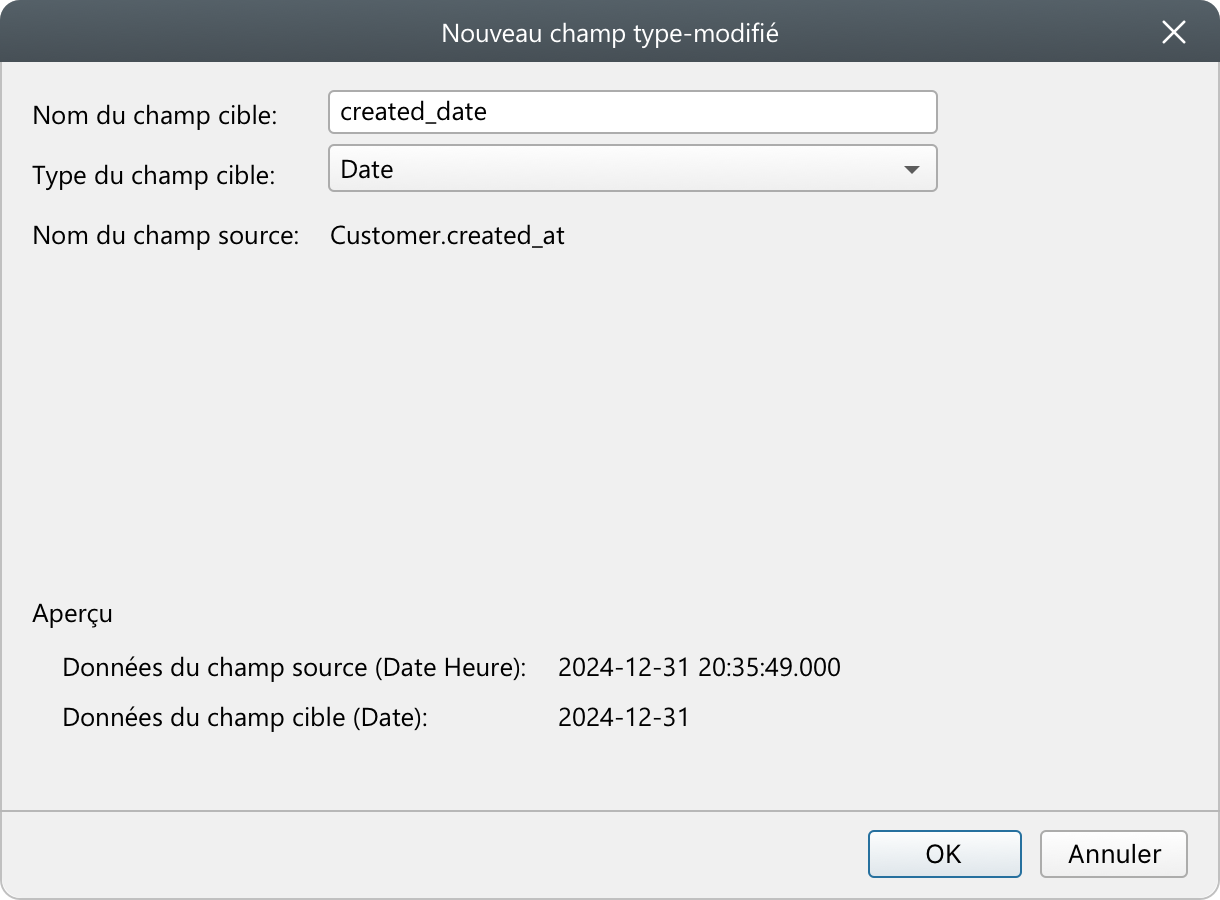1220x900 pixels.
Task: Click into the created_date name field
Action: coord(632,112)
